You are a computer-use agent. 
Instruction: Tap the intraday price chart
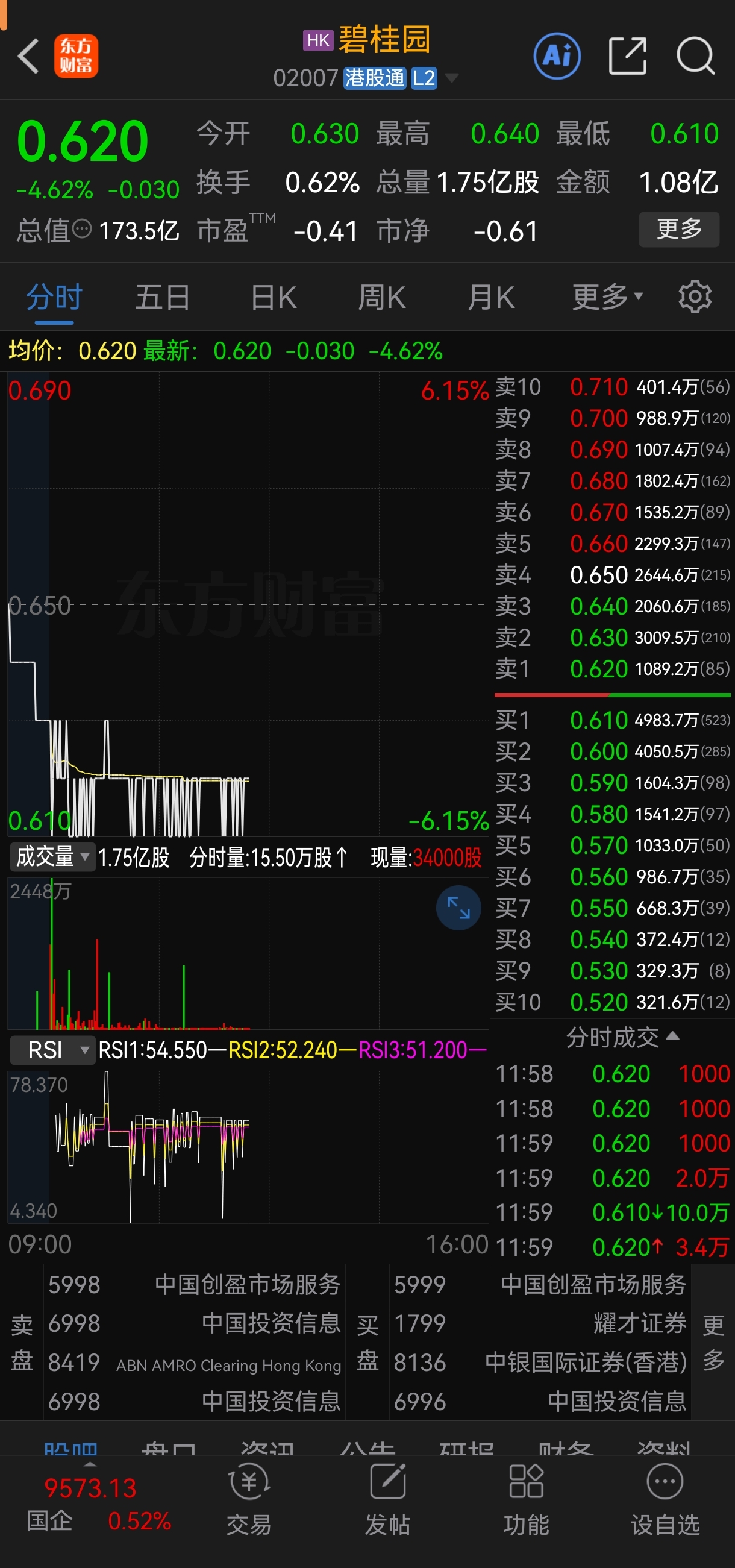tap(248, 604)
